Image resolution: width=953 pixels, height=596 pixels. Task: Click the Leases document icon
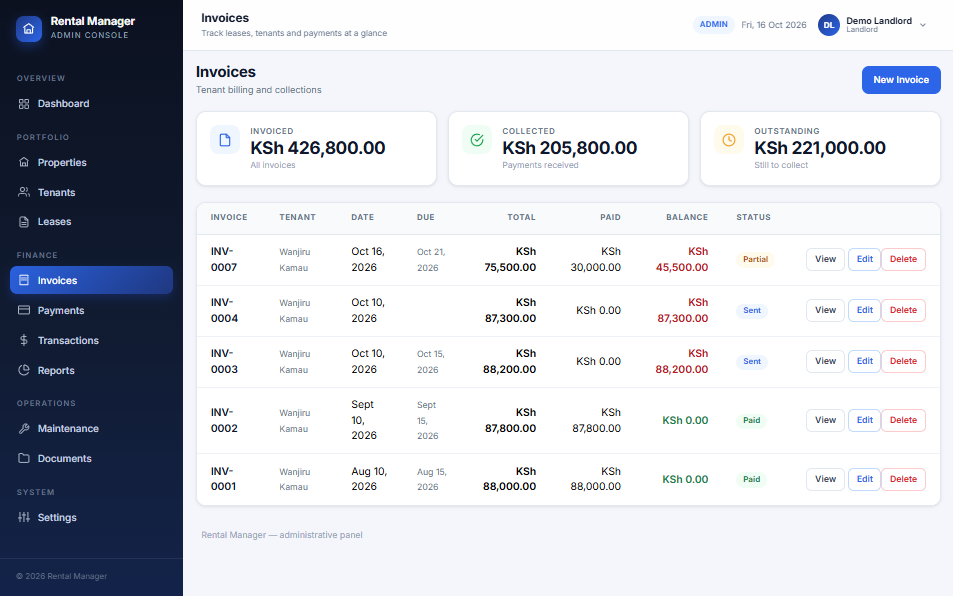point(24,222)
